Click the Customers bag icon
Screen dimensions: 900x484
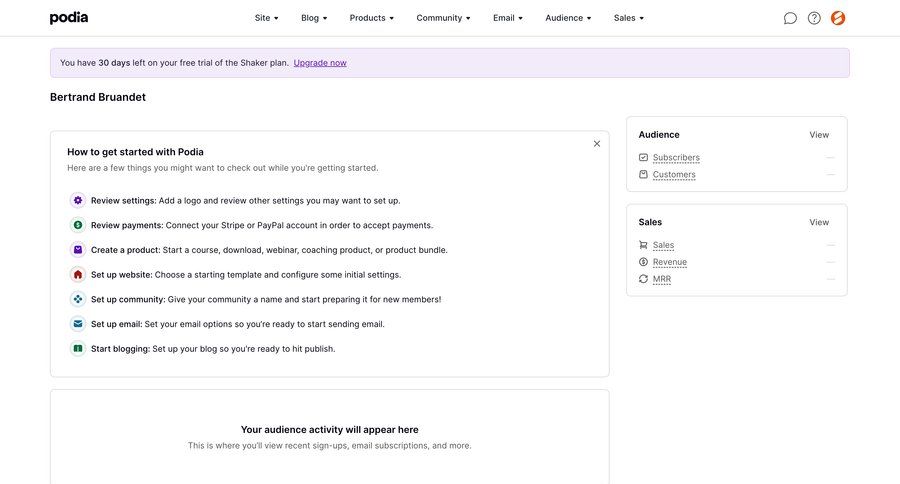click(643, 175)
